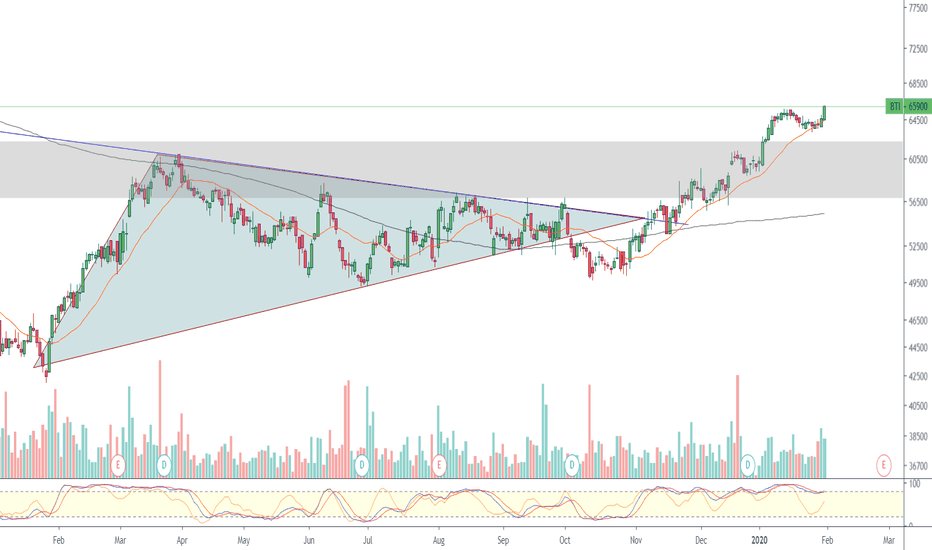Click the 68500 price axis label
The image size is (932, 550).
pos(918,84)
